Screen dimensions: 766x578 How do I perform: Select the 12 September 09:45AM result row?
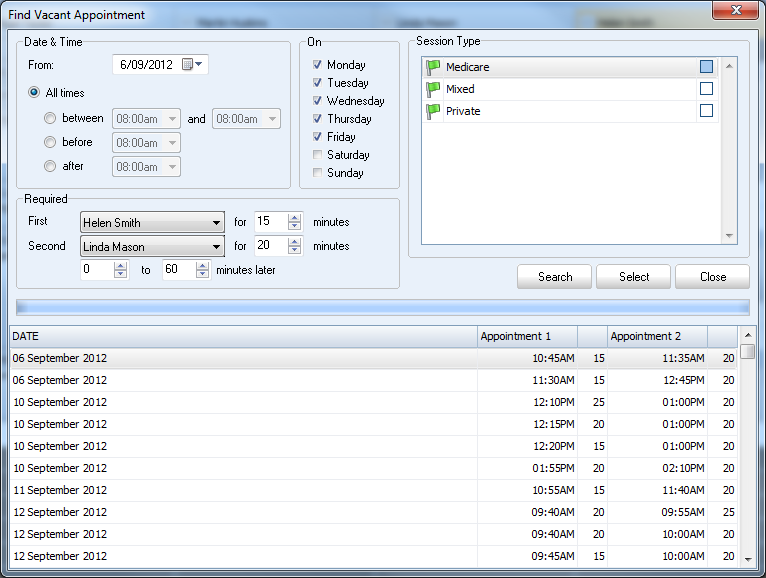click(374, 556)
